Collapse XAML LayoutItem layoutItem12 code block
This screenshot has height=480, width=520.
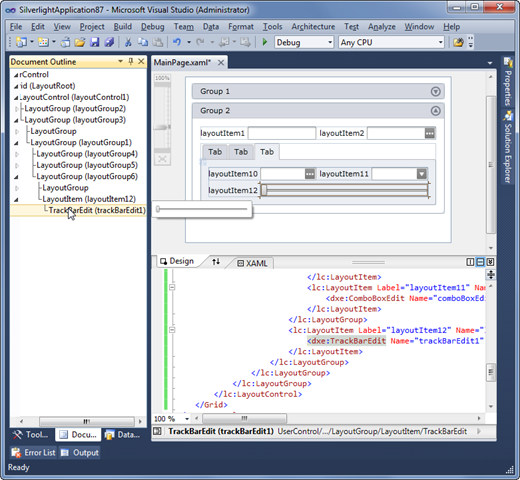[x=172, y=330]
